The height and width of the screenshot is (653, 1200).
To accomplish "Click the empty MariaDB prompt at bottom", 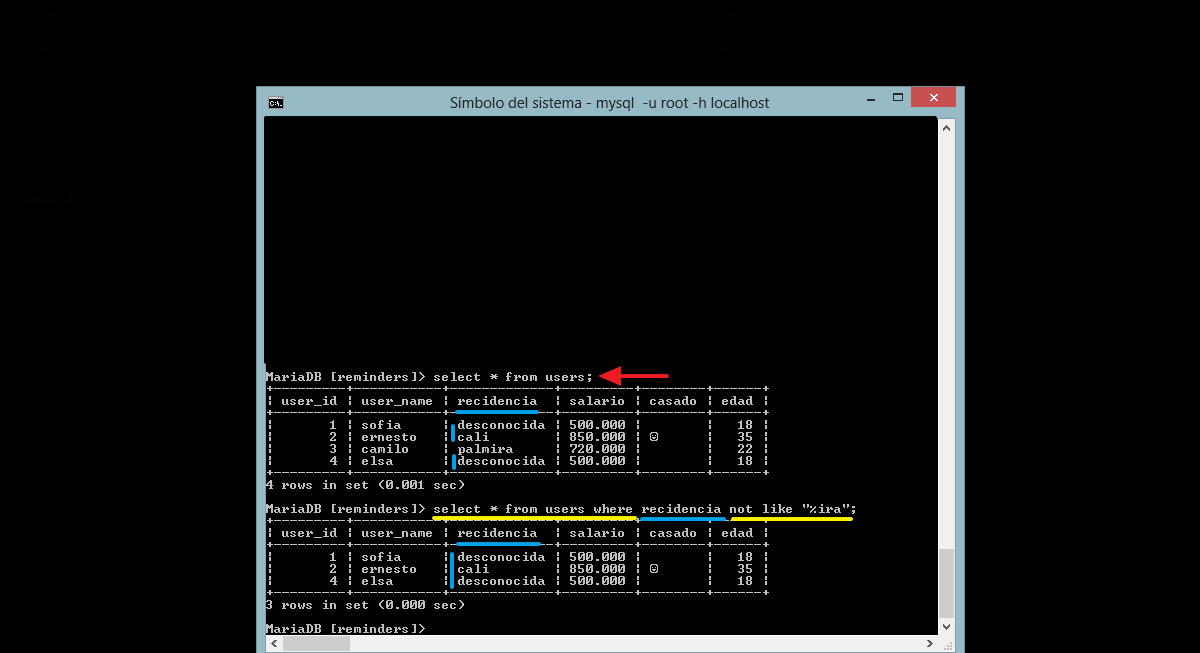I will click(345, 629).
